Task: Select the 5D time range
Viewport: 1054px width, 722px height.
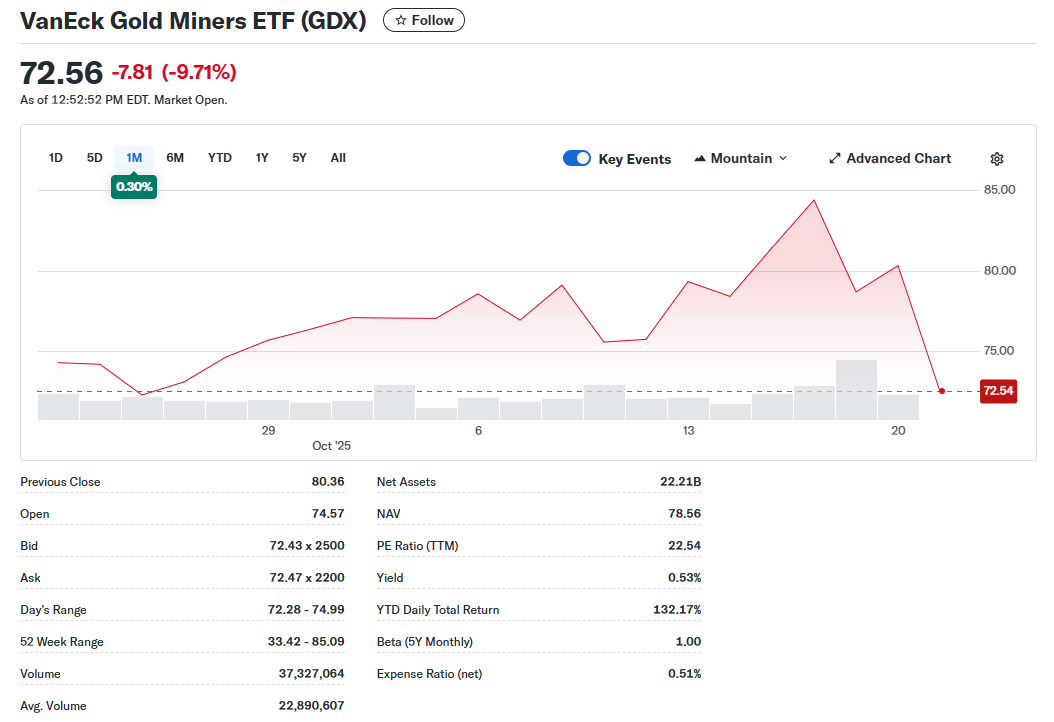Action: [x=95, y=158]
